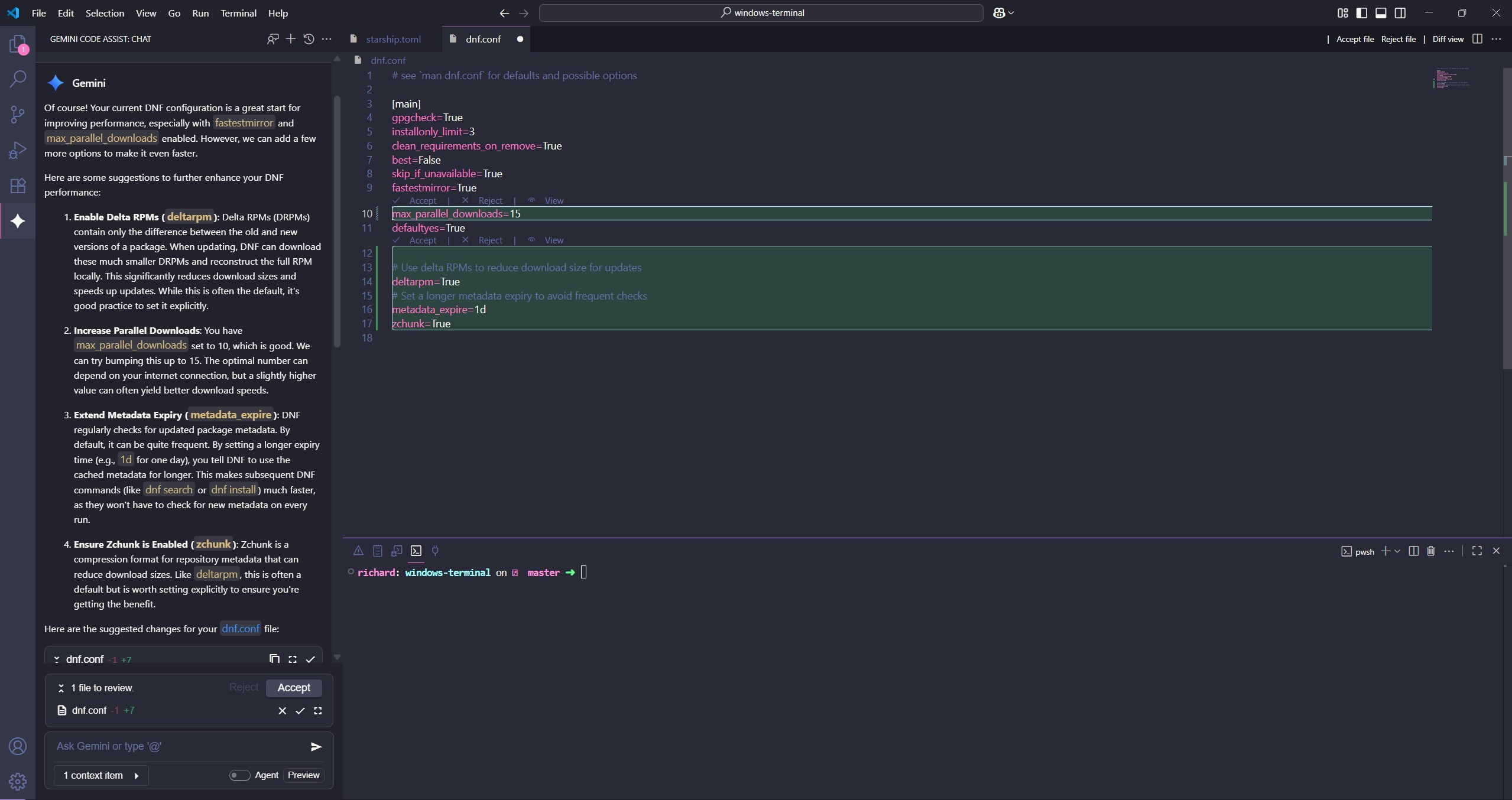Open the Accounts menu icon
The height and width of the screenshot is (800, 1512).
coord(18,746)
